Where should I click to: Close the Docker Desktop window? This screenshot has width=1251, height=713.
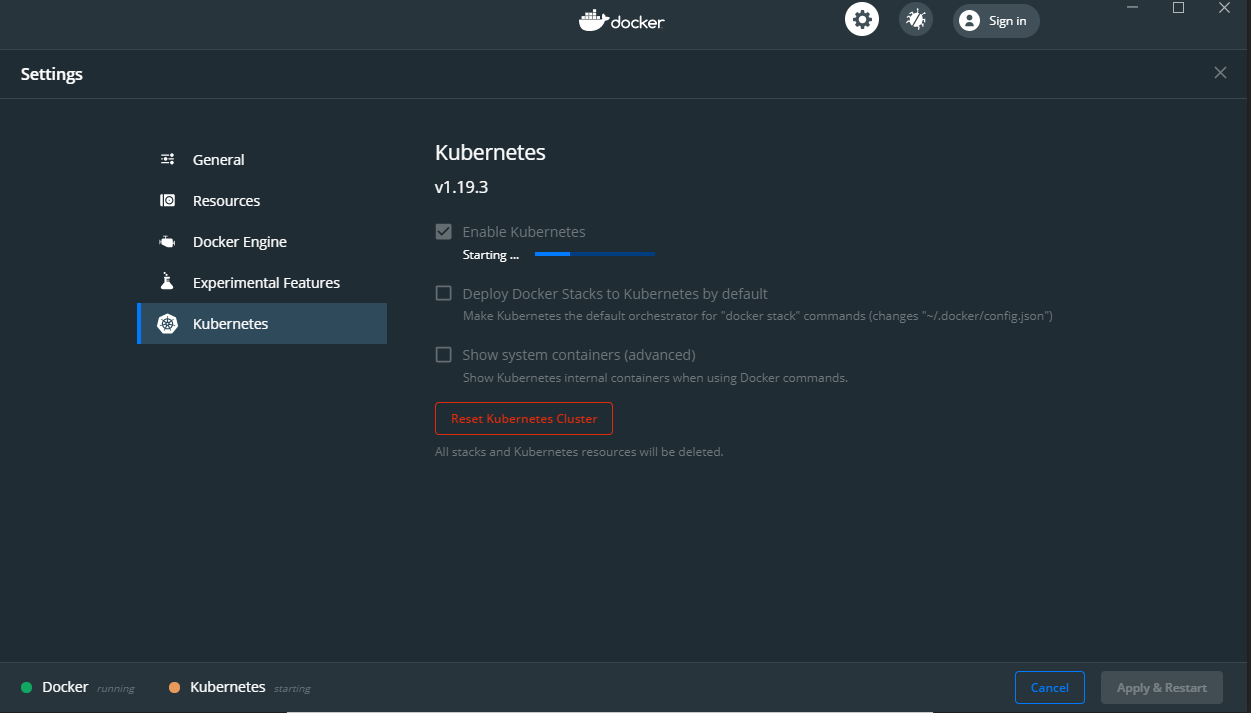coord(1225,8)
